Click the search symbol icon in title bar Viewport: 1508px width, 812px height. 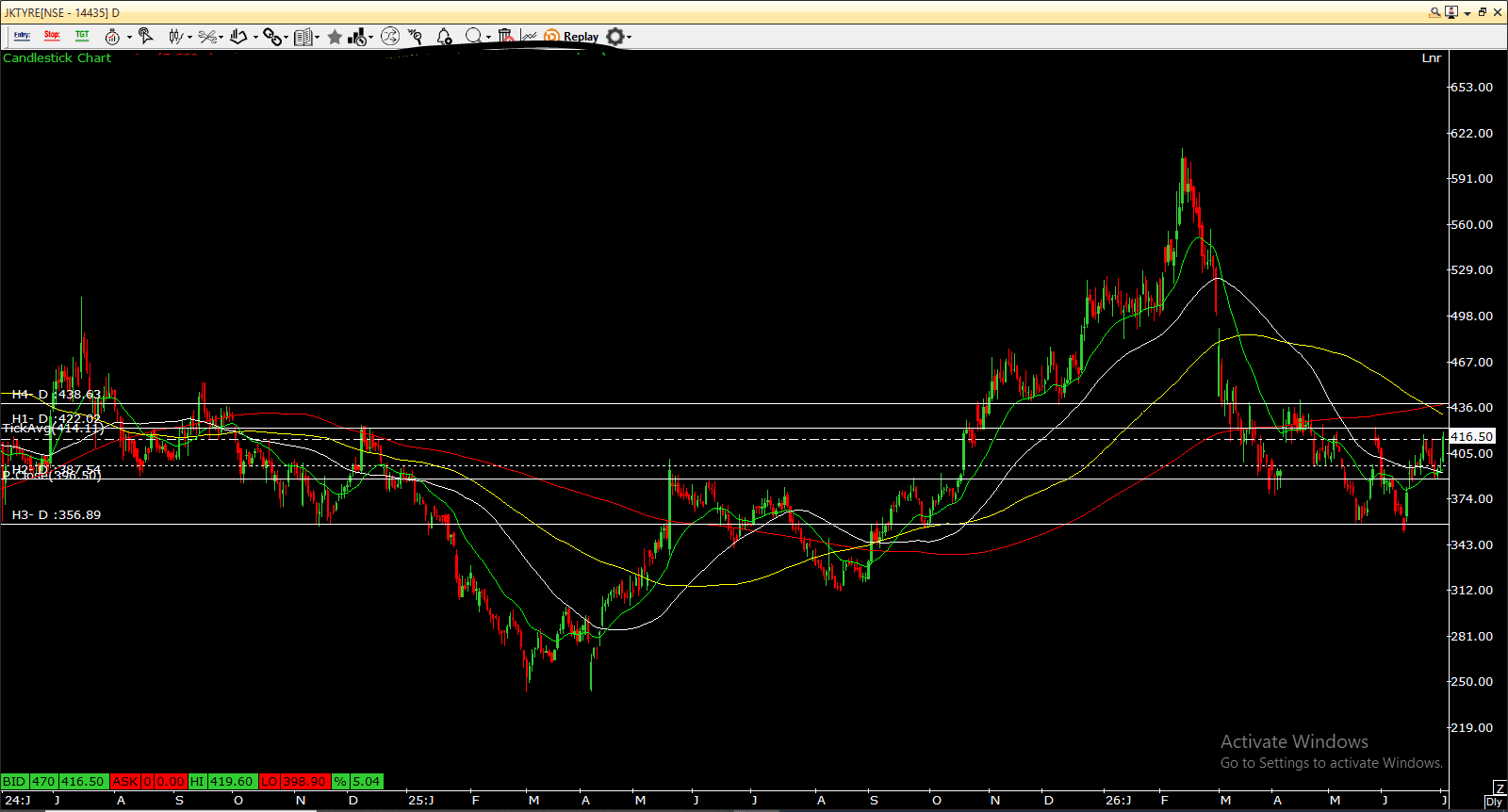1434,12
